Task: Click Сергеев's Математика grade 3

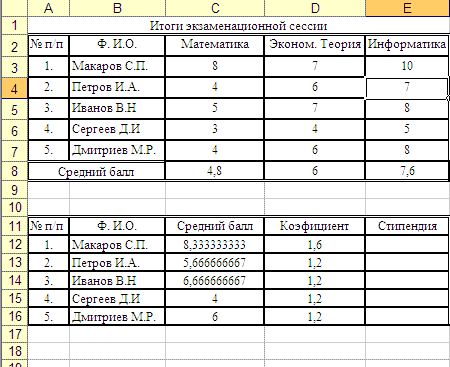Action: 215,129
